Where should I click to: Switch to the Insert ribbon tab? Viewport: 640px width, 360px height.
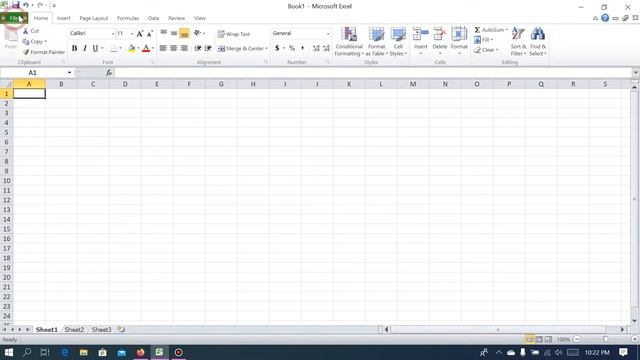pyautogui.click(x=63, y=18)
